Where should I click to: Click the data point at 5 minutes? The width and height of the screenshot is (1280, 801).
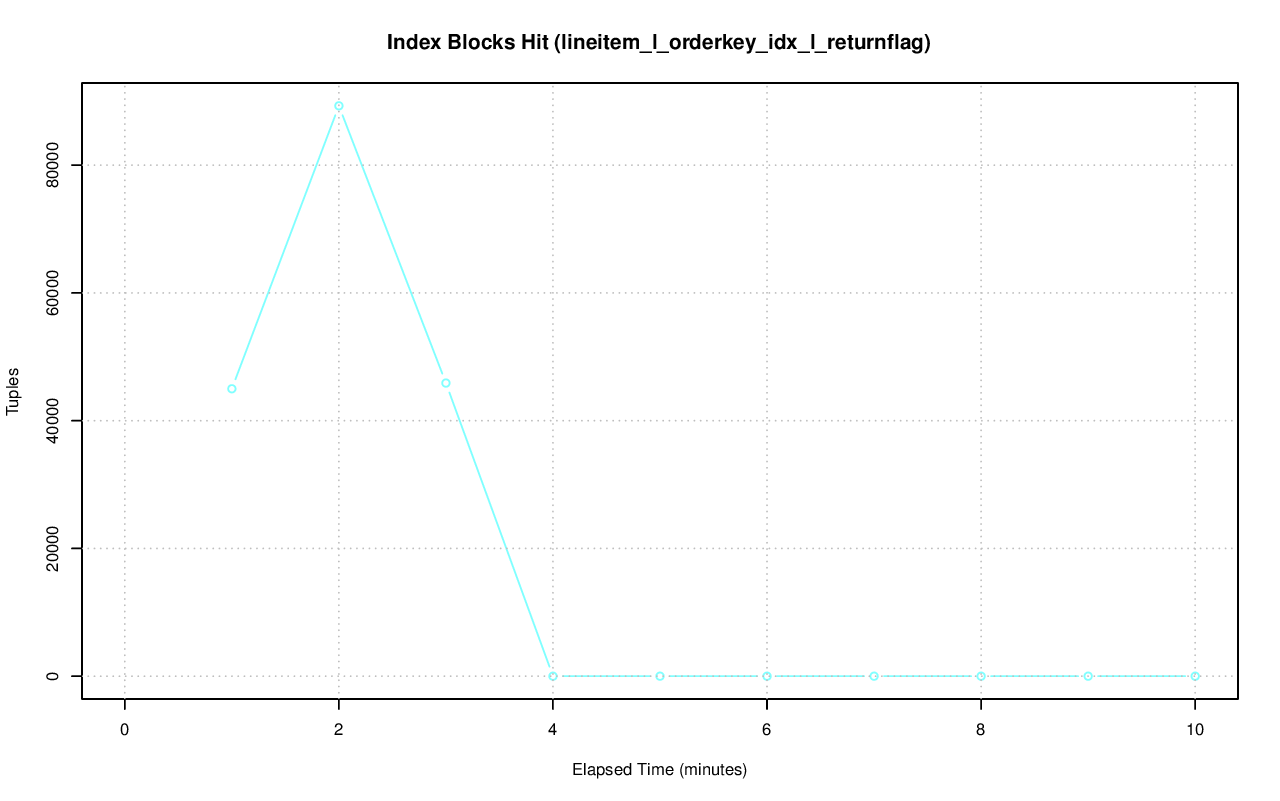(x=660, y=676)
